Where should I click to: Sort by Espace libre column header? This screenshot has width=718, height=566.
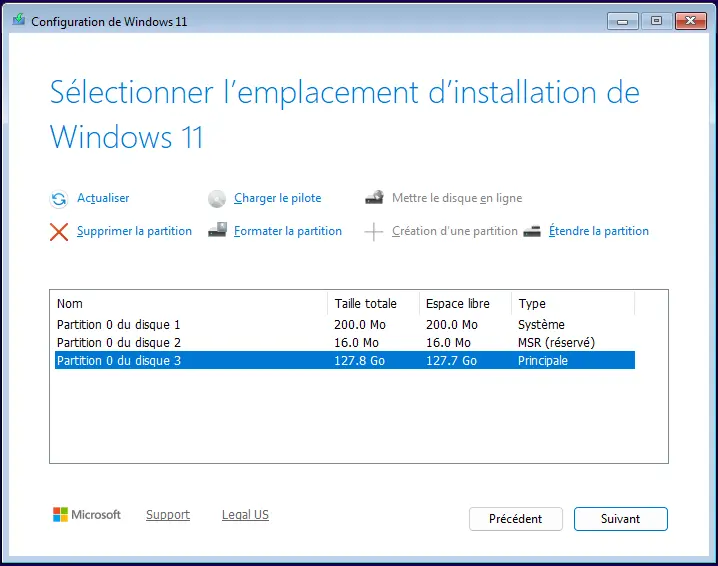(464, 304)
